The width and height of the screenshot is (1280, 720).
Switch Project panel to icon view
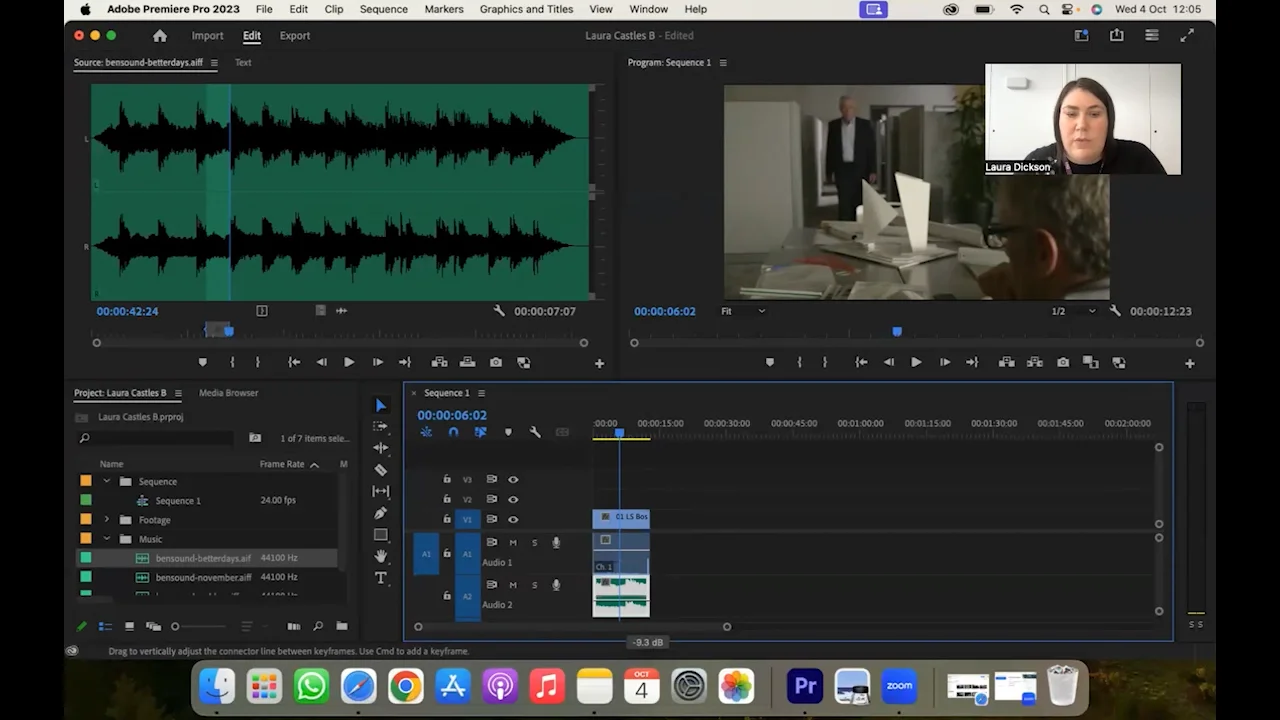[x=129, y=626]
